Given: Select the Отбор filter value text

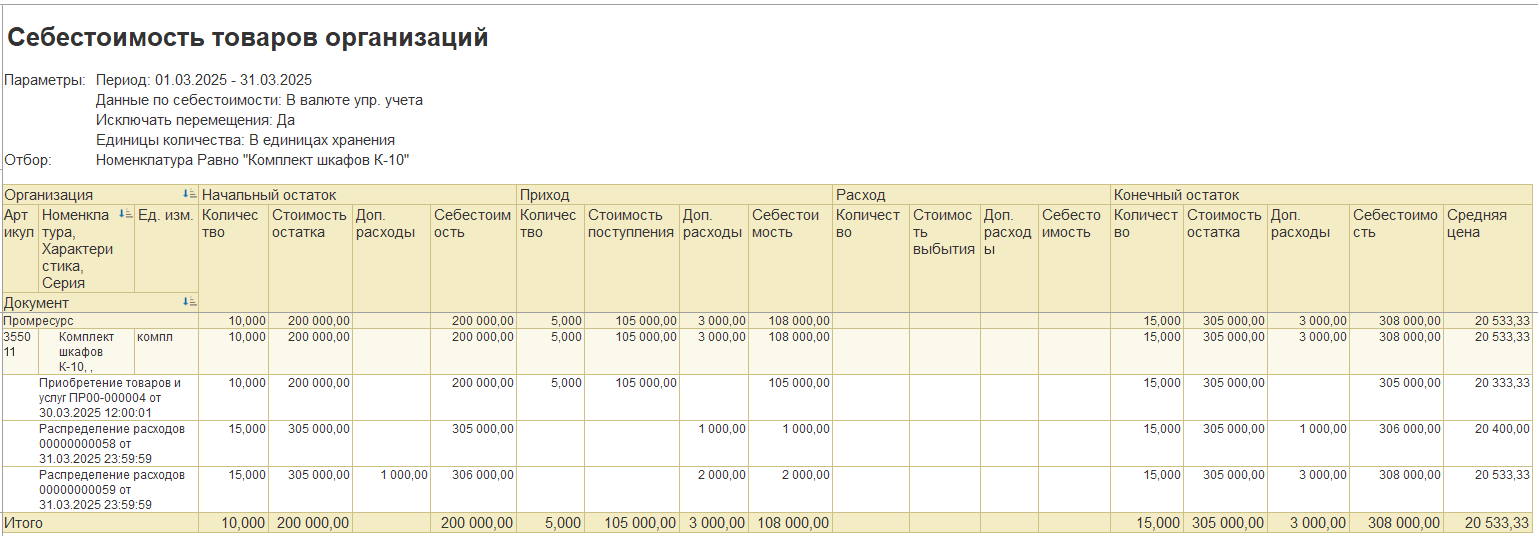Looking at the screenshot, I should click(x=252, y=159).
